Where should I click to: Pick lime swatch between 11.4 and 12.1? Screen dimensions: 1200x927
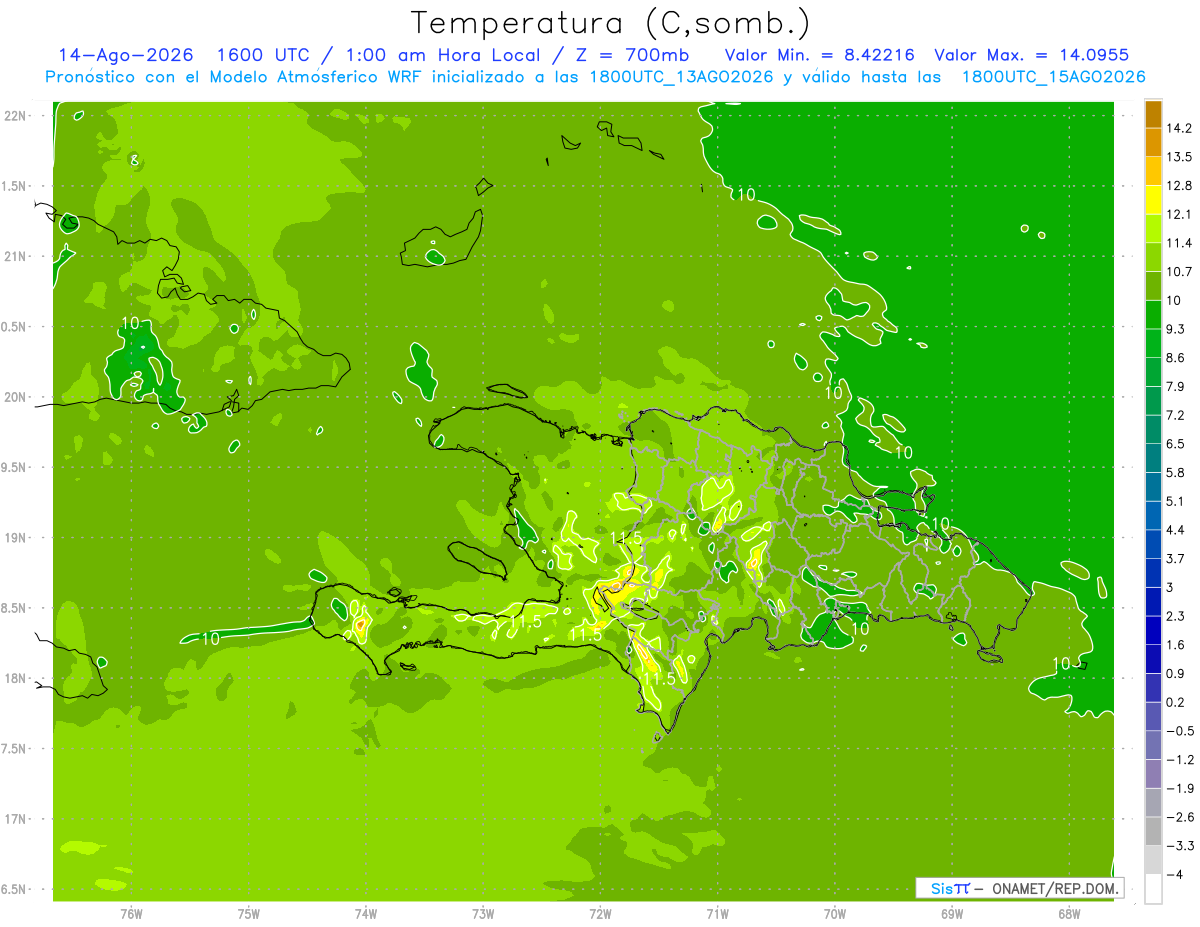1153,229
